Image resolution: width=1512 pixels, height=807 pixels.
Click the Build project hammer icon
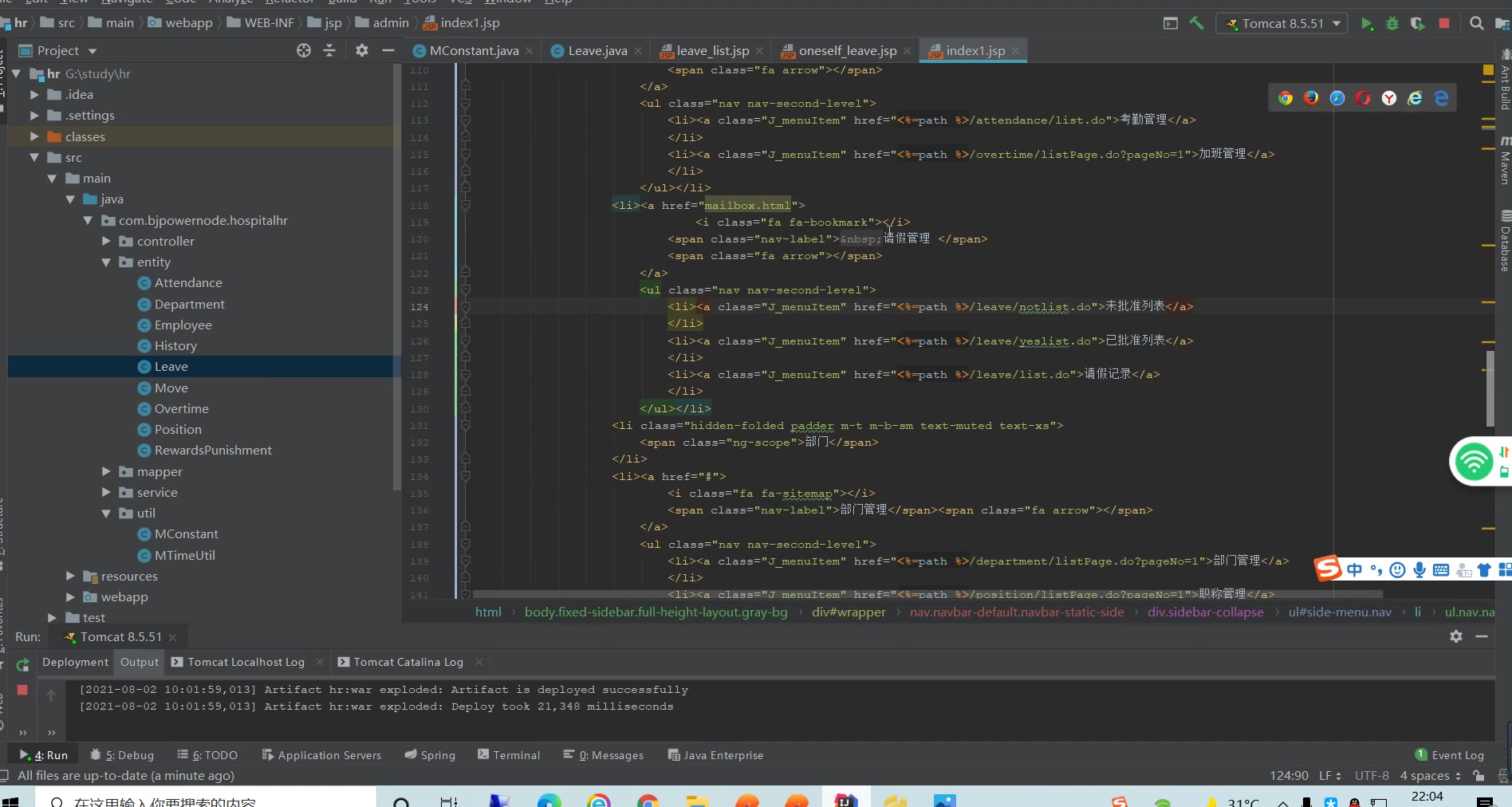(1196, 24)
